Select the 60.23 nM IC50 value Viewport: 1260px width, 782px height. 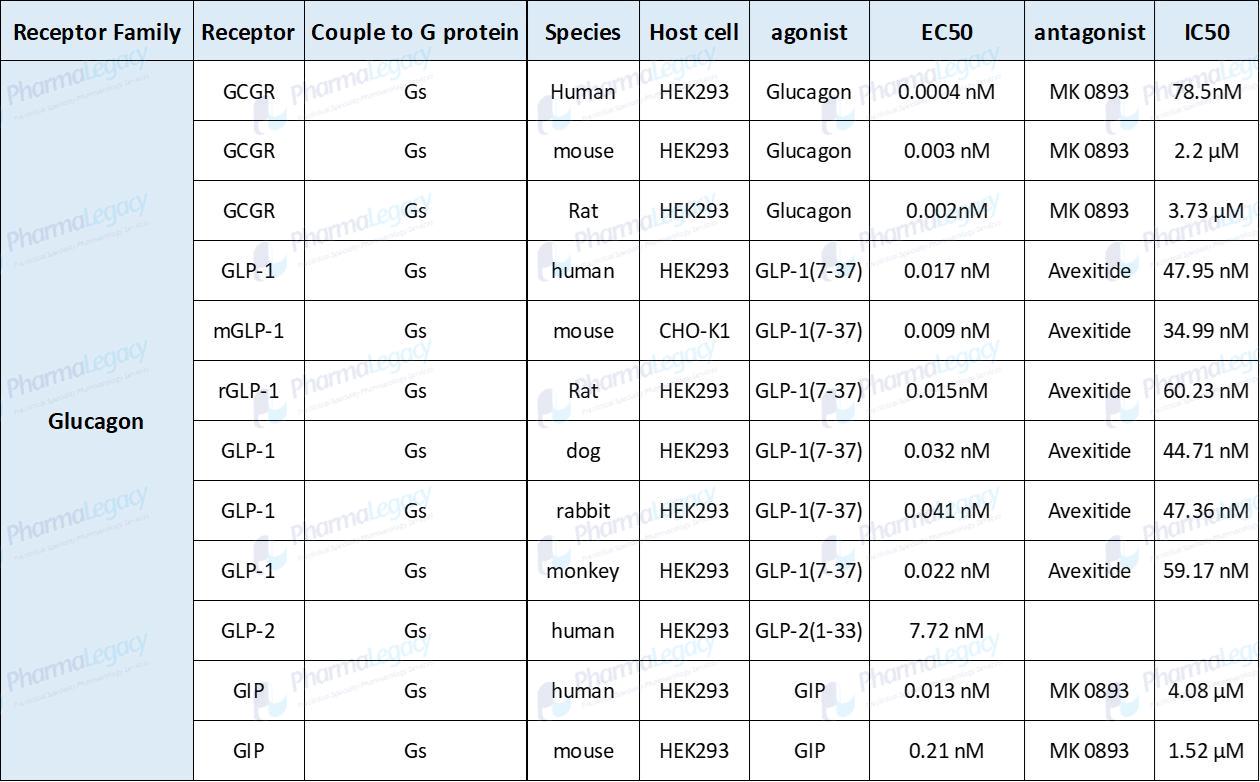(x=1207, y=391)
